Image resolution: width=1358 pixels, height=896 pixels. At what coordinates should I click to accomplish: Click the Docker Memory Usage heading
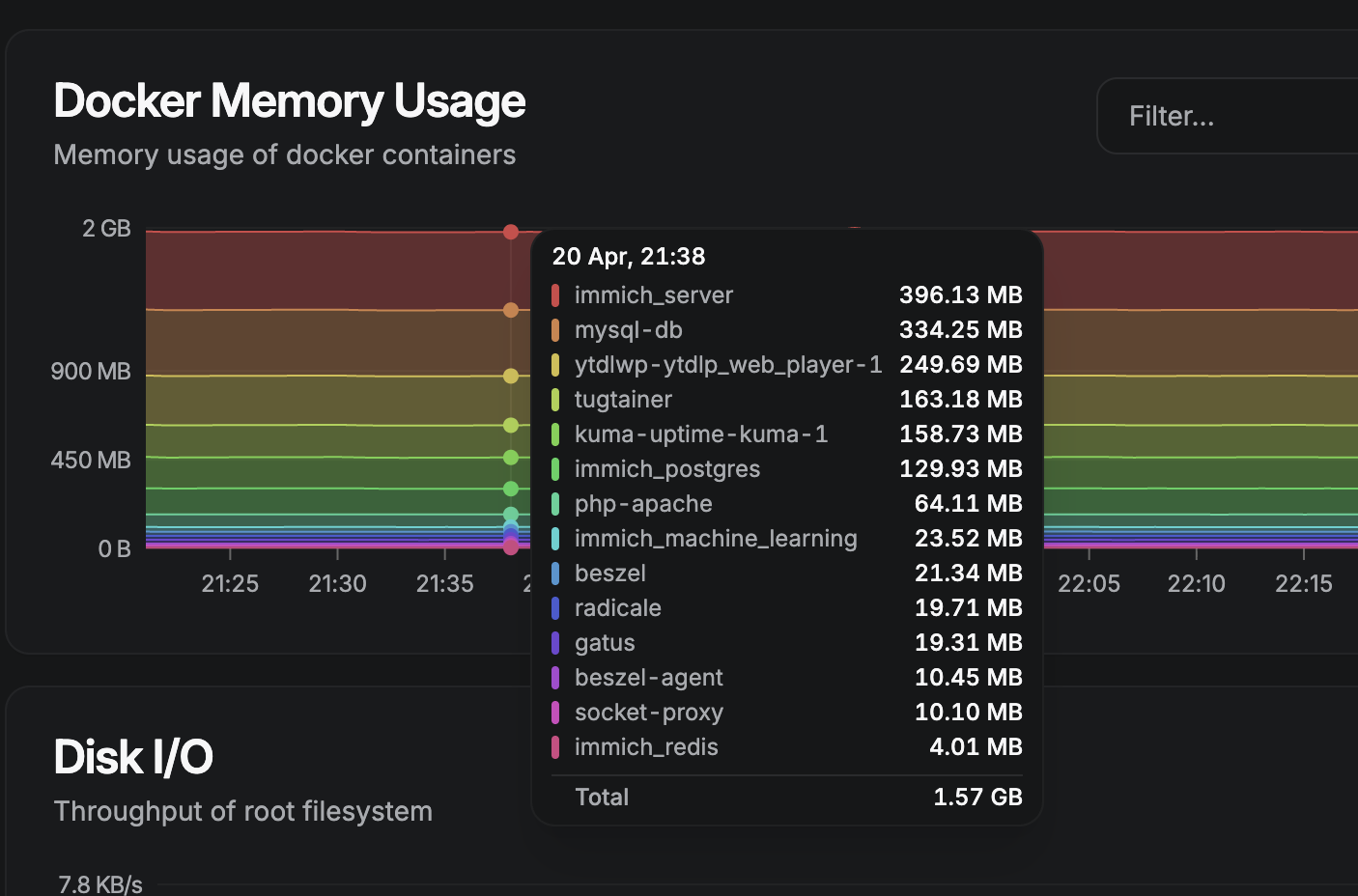[289, 100]
